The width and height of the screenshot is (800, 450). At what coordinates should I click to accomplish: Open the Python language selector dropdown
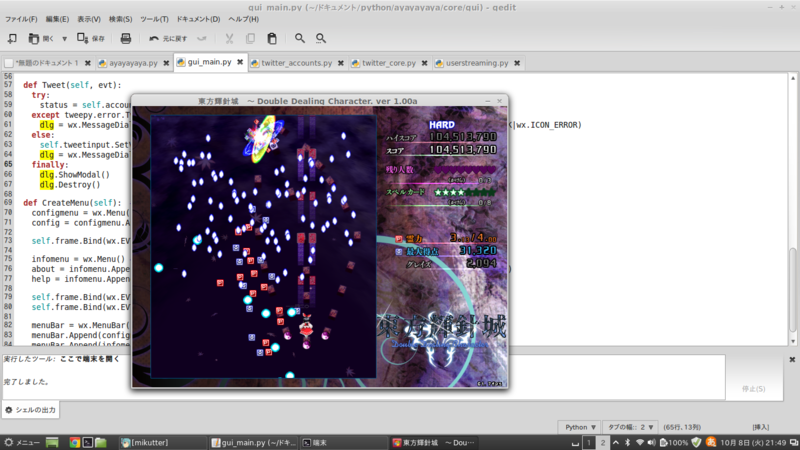pyautogui.click(x=580, y=427)
